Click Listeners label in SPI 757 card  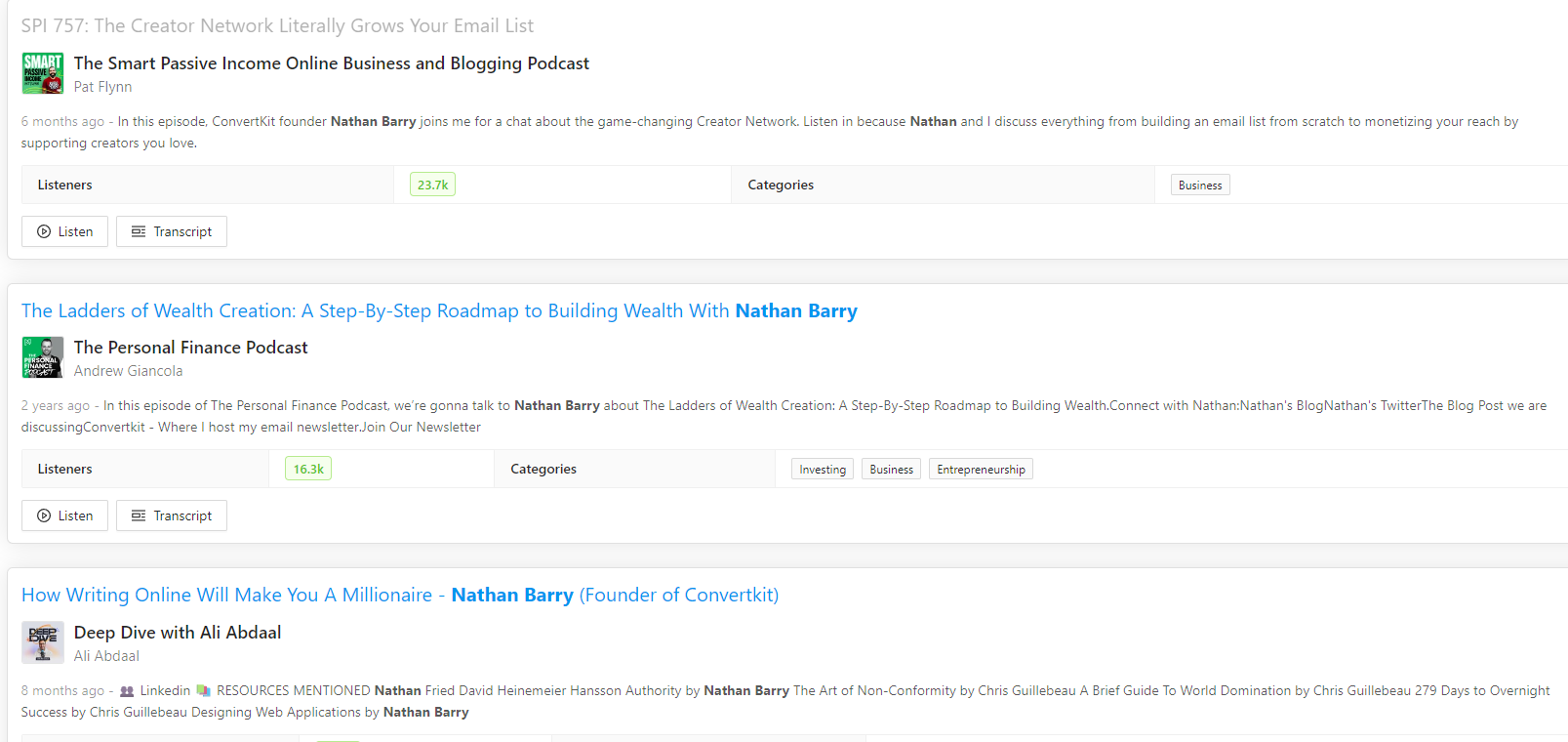[65, 185]
